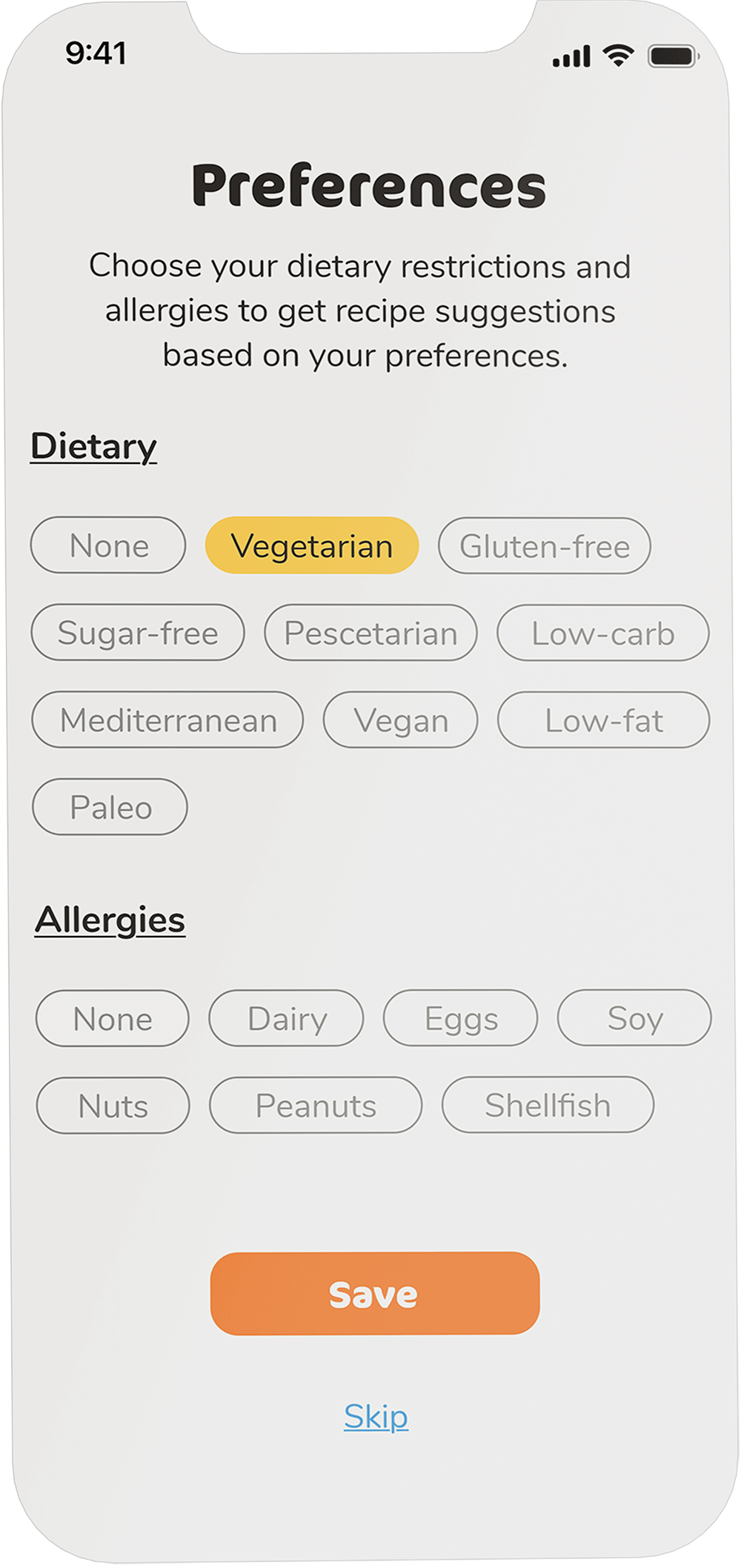This screenshot has width=741, height=1568.
Task: Deselect the Vegetarian dietary chip
Action: [312, 546]
